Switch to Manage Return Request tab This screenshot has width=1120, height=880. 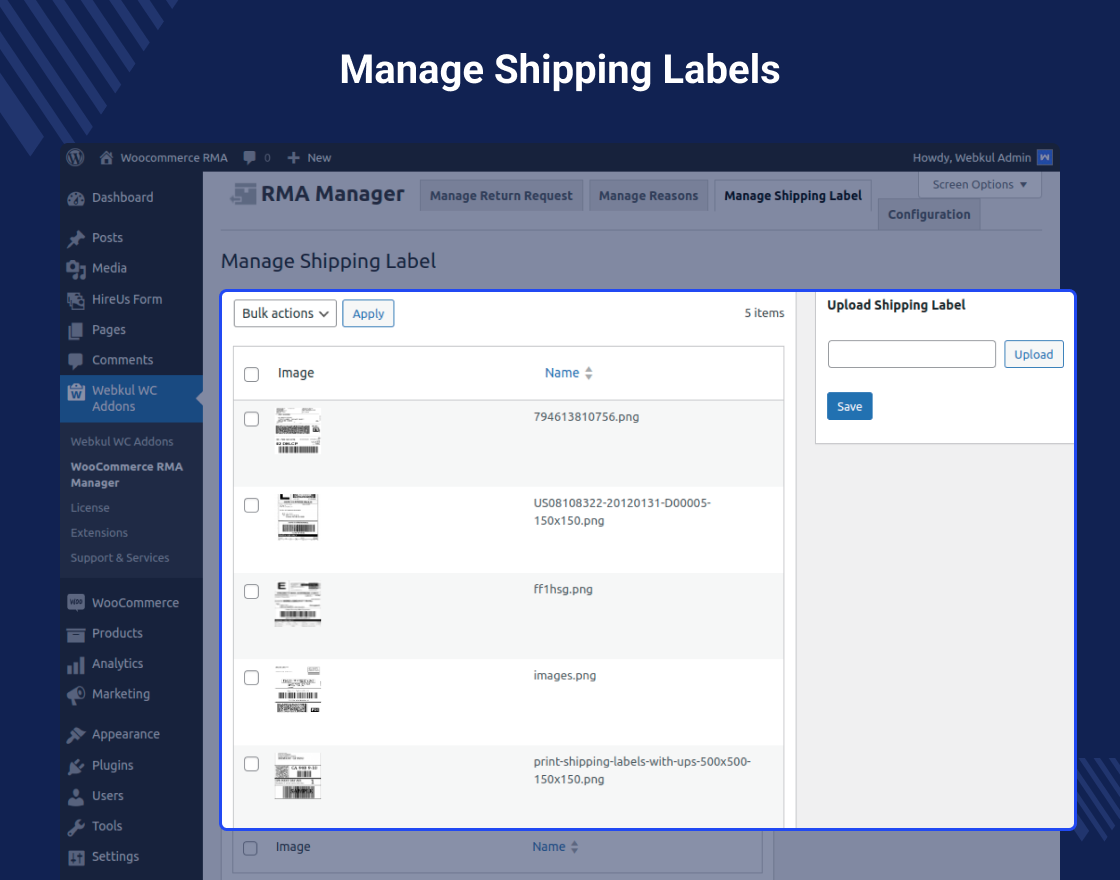tap(501, 196)
